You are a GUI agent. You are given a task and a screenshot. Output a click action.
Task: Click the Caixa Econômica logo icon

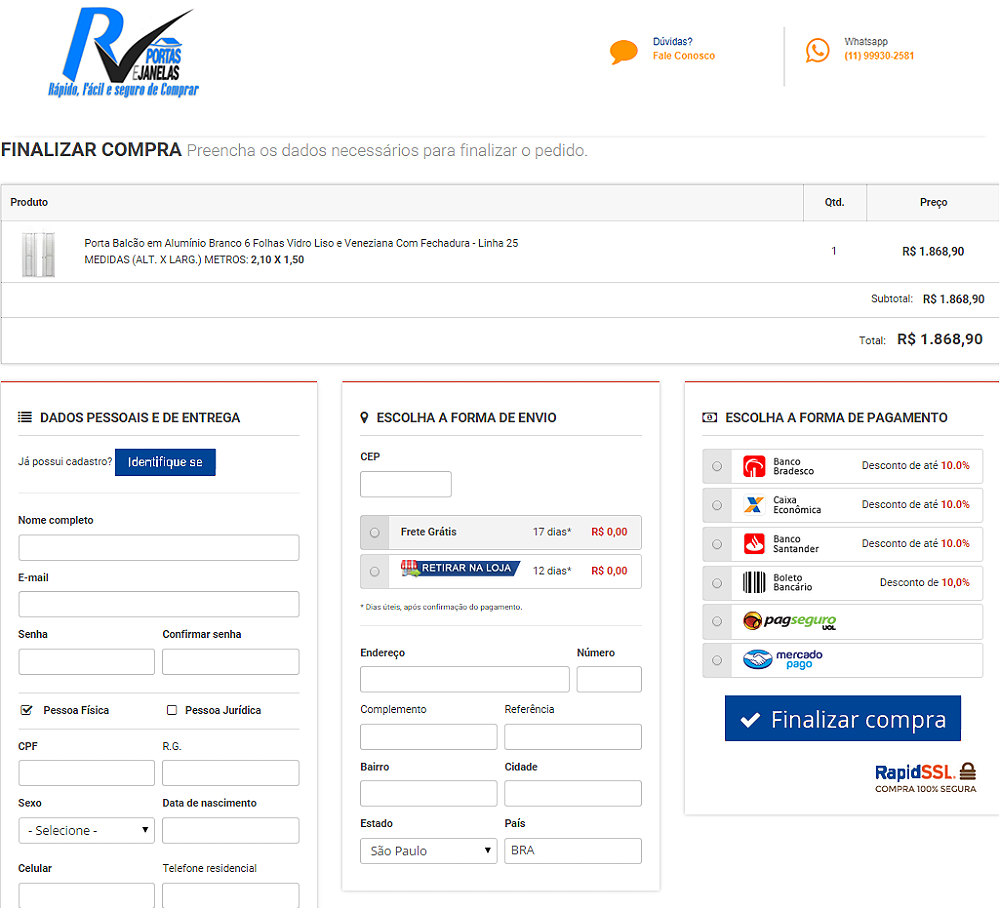754,505
